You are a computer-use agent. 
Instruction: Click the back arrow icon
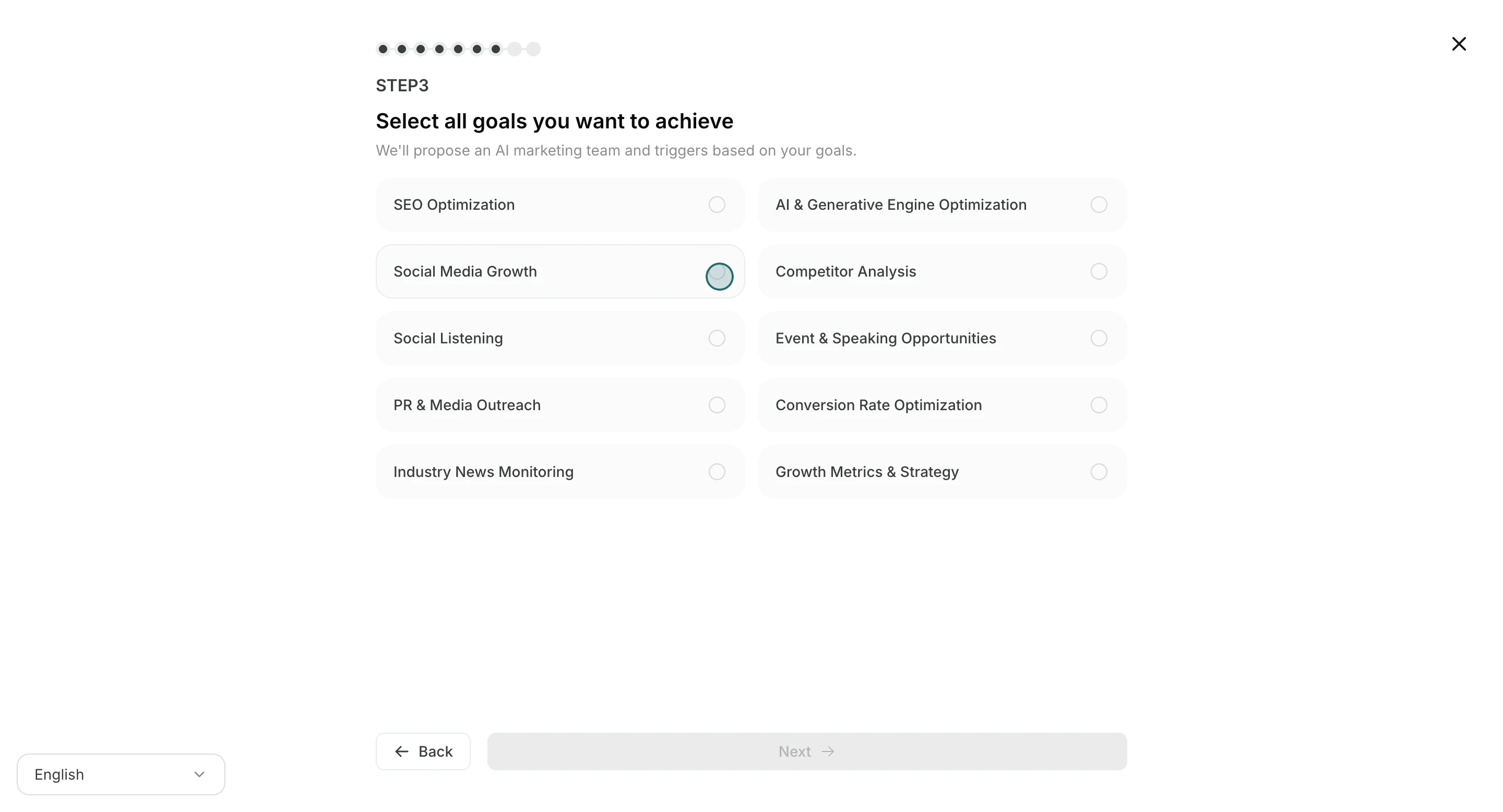pyautogui.click(x=401, y=751)
